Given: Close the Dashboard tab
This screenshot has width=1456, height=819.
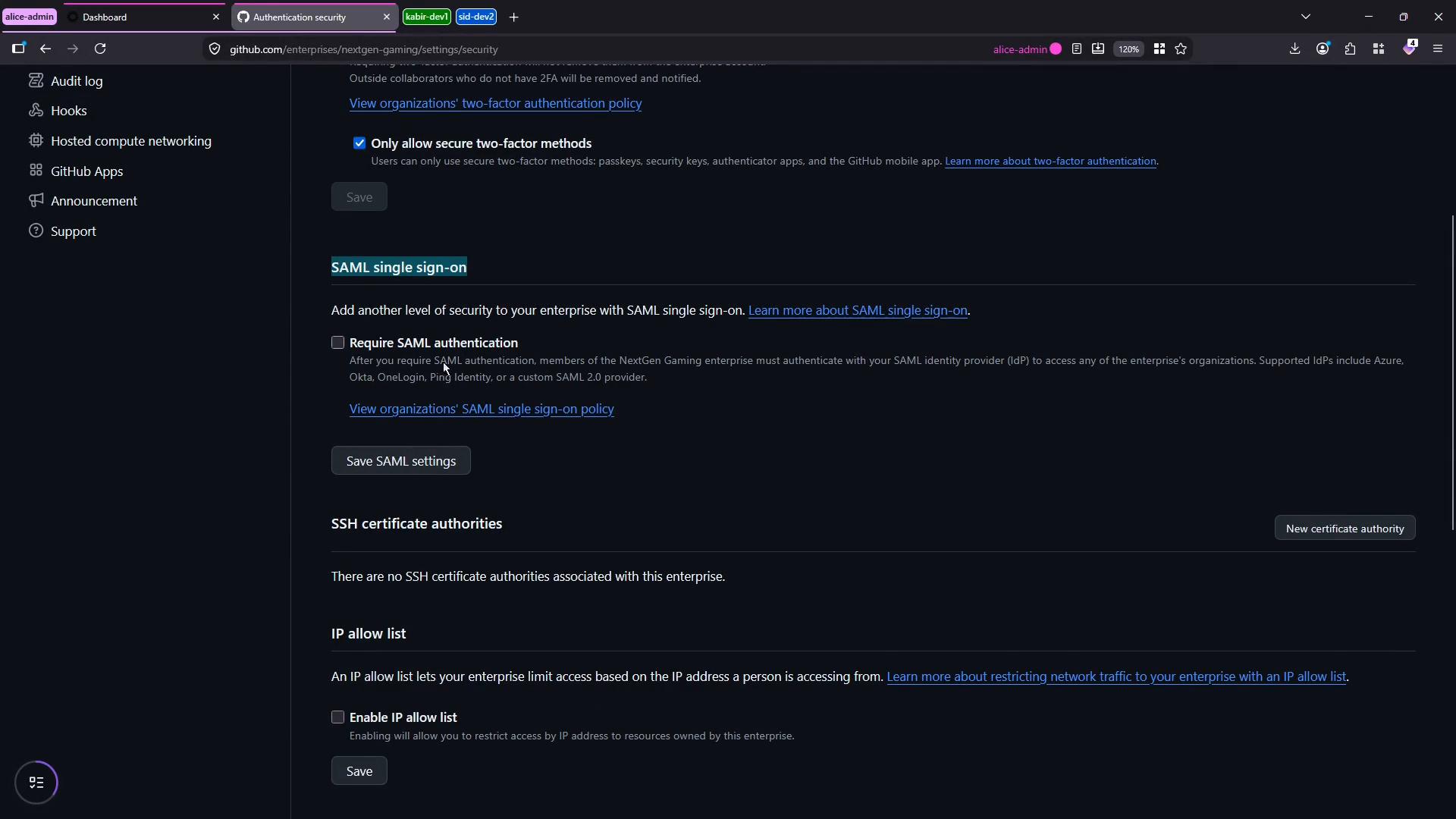Looking at the screenshot, I should [215, 17].
